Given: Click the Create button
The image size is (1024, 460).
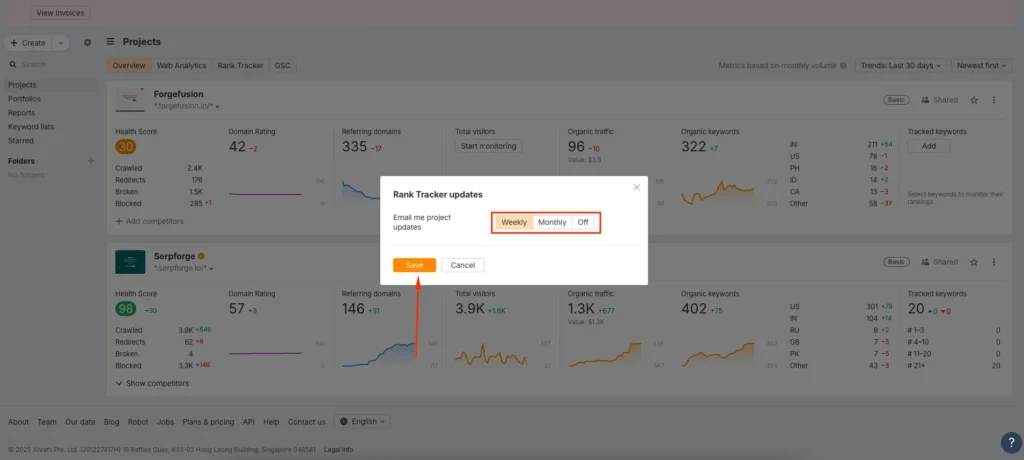Looking at the screenshot, I should 28,43.
